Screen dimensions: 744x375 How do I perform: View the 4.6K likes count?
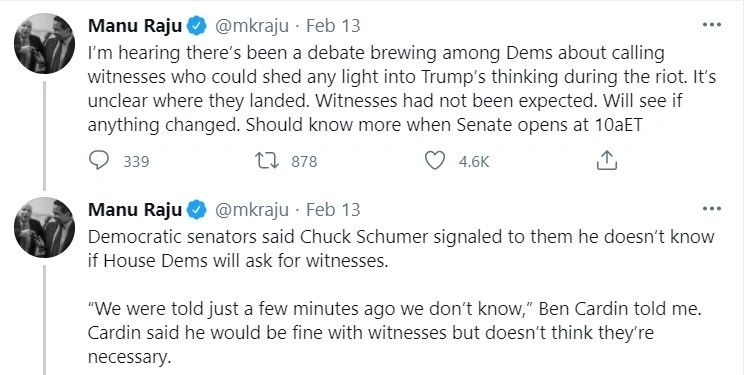click(474, 161)
